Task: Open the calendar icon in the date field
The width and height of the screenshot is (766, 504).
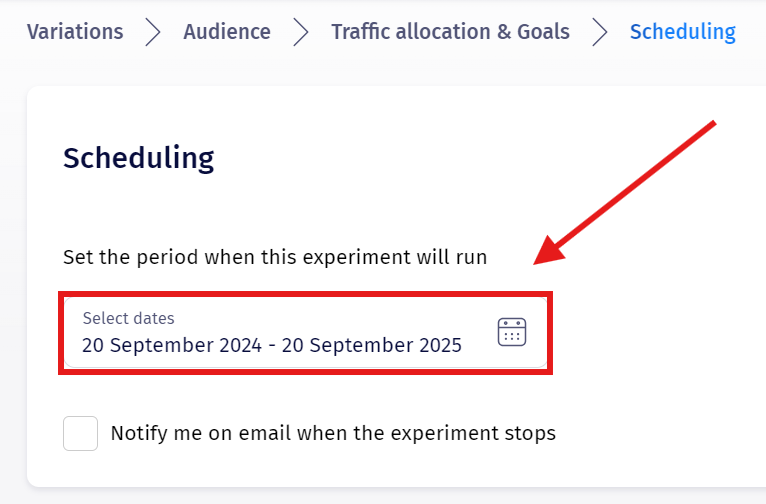Action: (x=512, y=332)
